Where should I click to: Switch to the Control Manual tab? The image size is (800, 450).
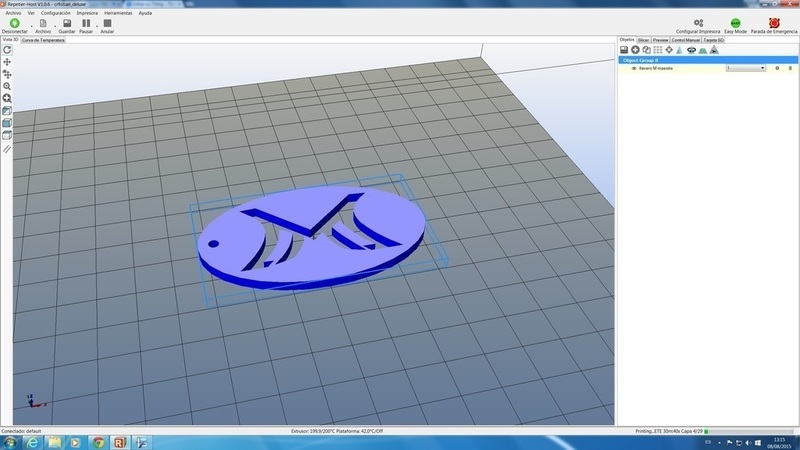click(x=685, y=40)
